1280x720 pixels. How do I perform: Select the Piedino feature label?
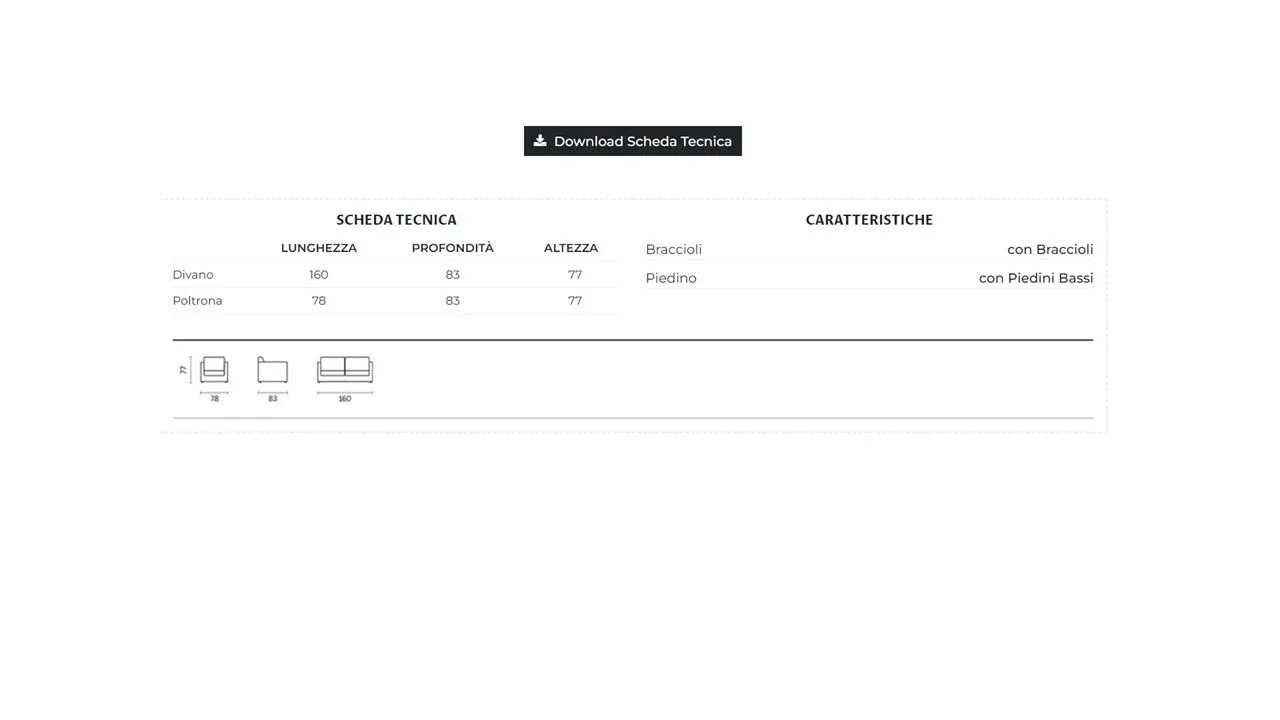pyautogui.click(x=671, y=278)
